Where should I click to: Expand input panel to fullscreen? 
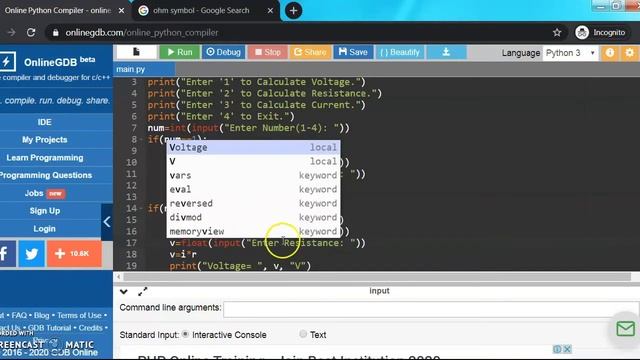(142, 291)
